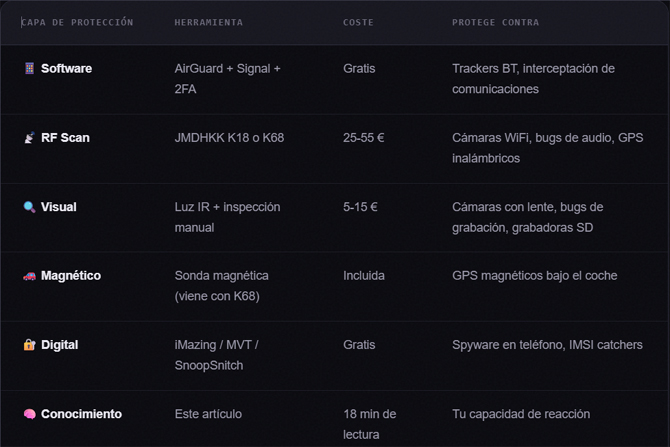
Task: Click the pink brain icon beside Conocimiento
Action: (29, 414)
